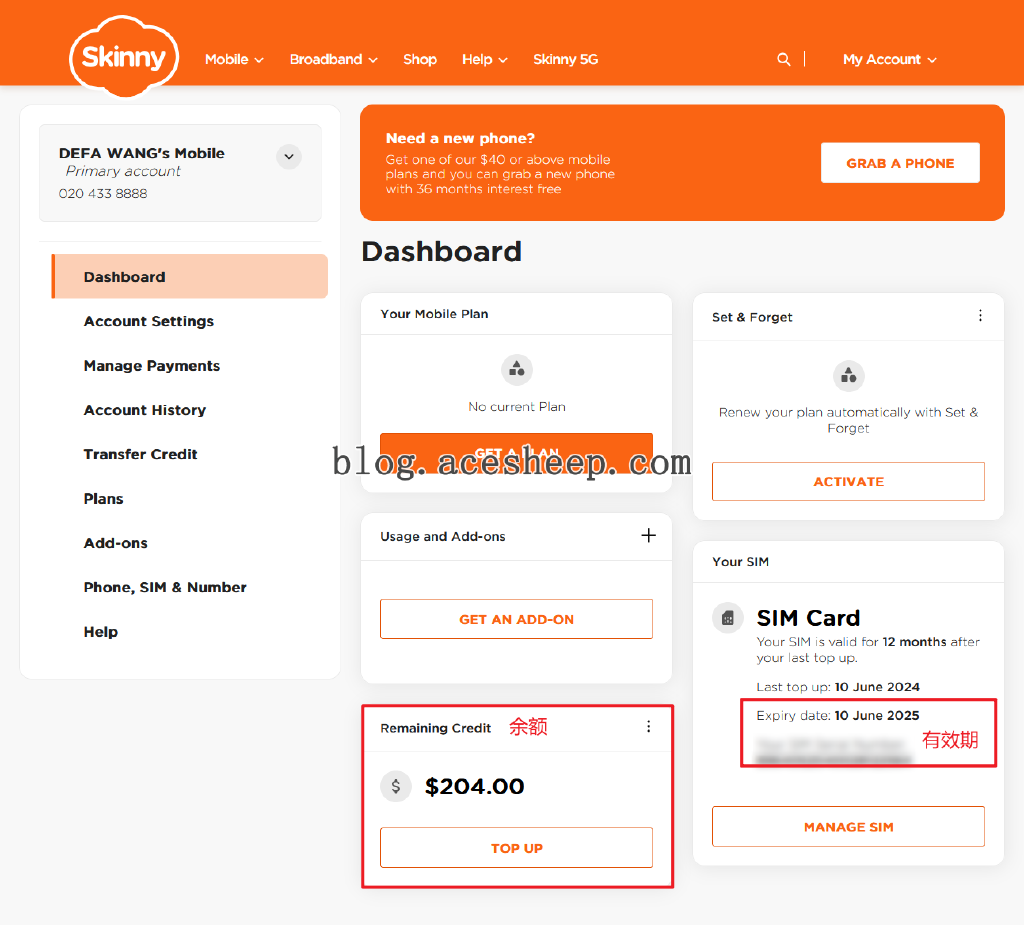Click the SIM card icon
The width and height of the screenshot is (1024, 925).
click(x=728, y=618)
